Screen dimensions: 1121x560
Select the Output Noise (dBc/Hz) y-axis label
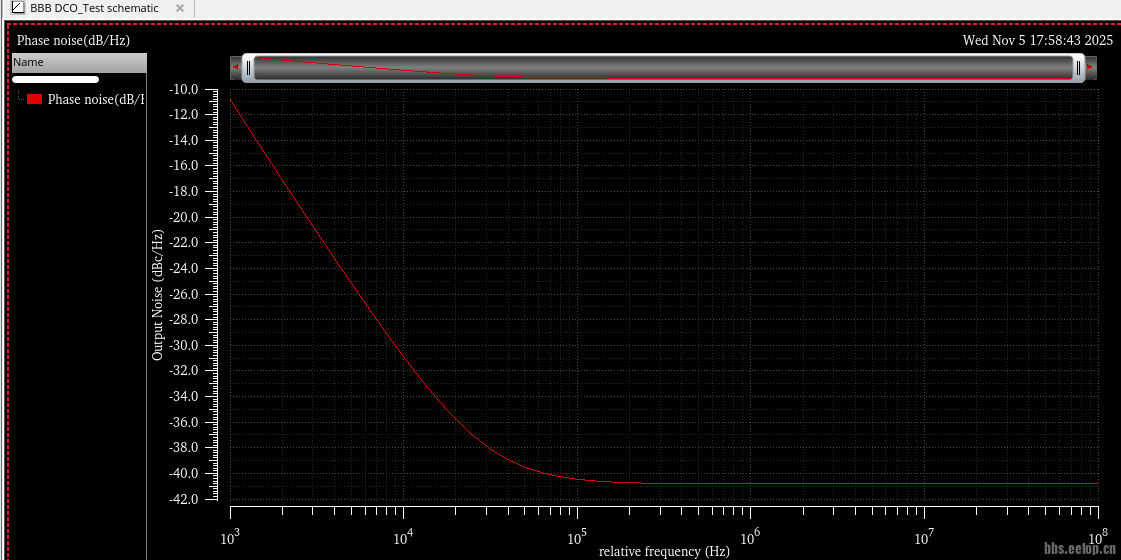click(x=157, y=295)
